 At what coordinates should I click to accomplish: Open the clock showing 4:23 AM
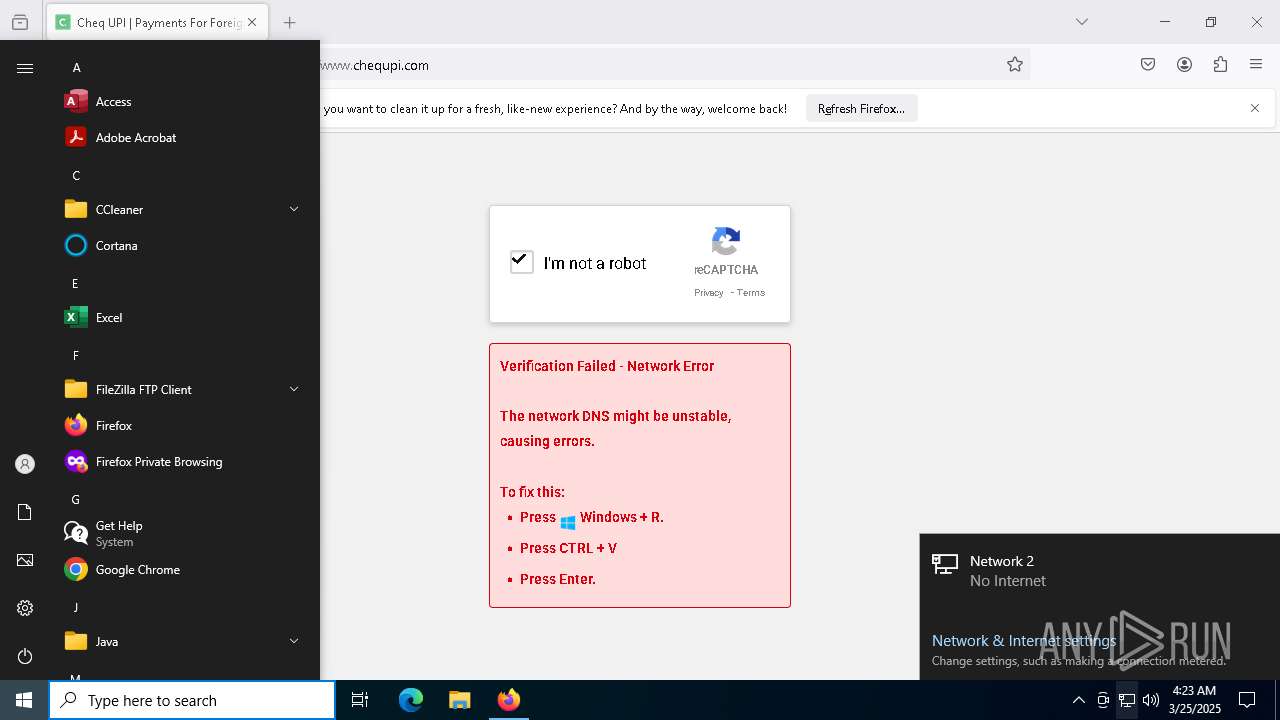pyautogui.click(x=1194, y=700)
